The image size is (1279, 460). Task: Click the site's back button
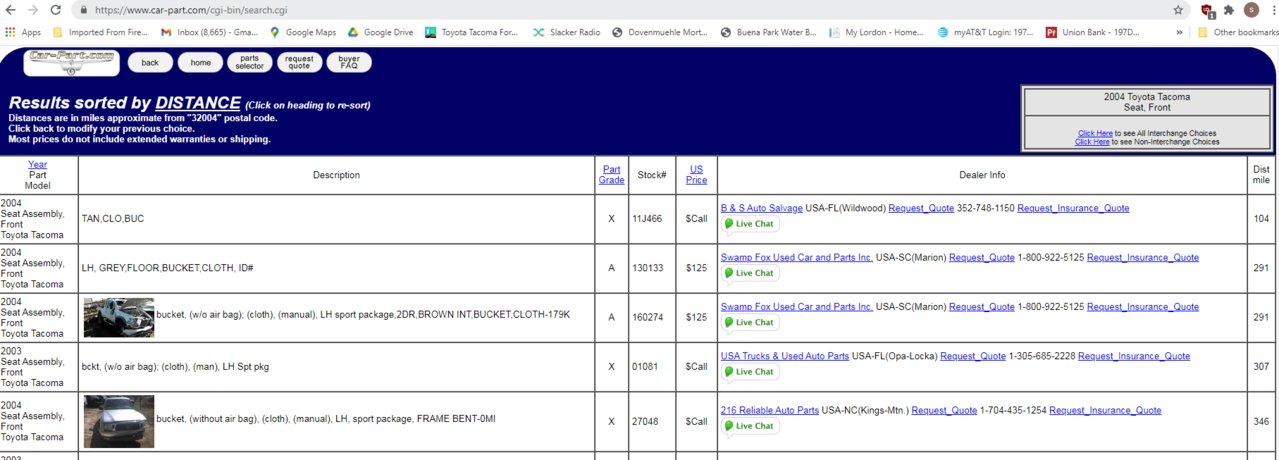[x=150, y=62]
